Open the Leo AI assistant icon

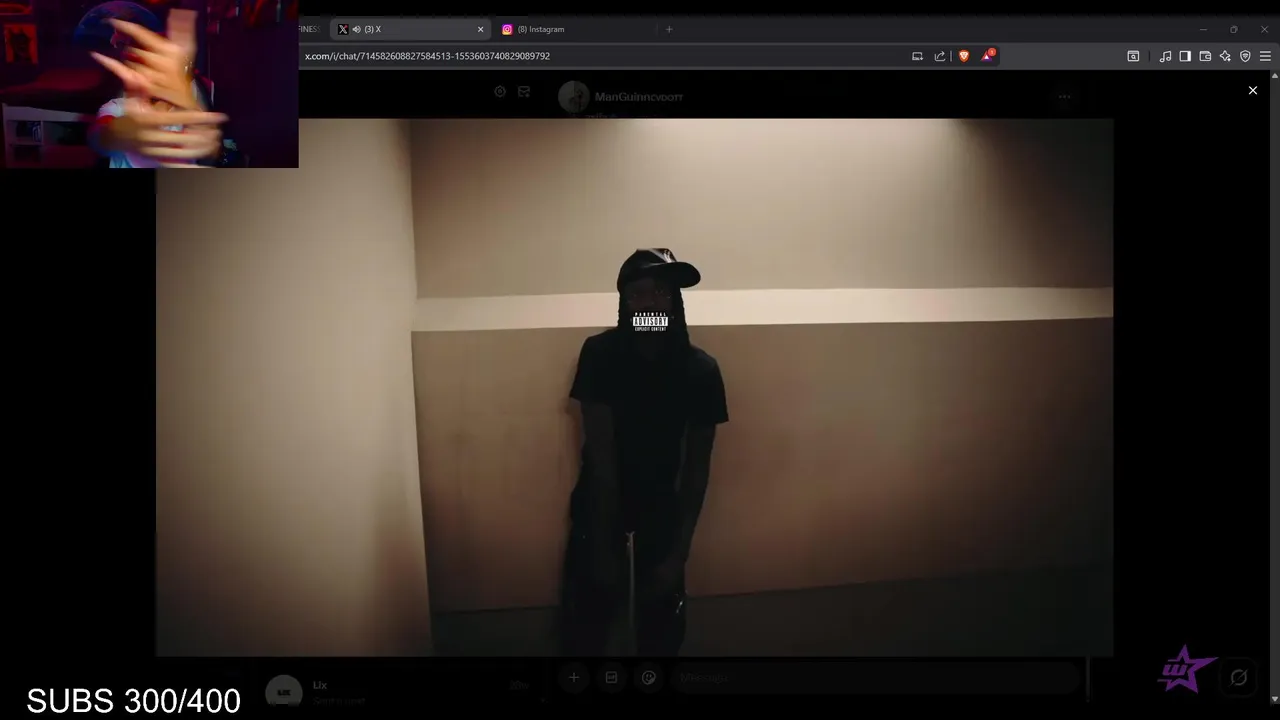coord(1225,56)
